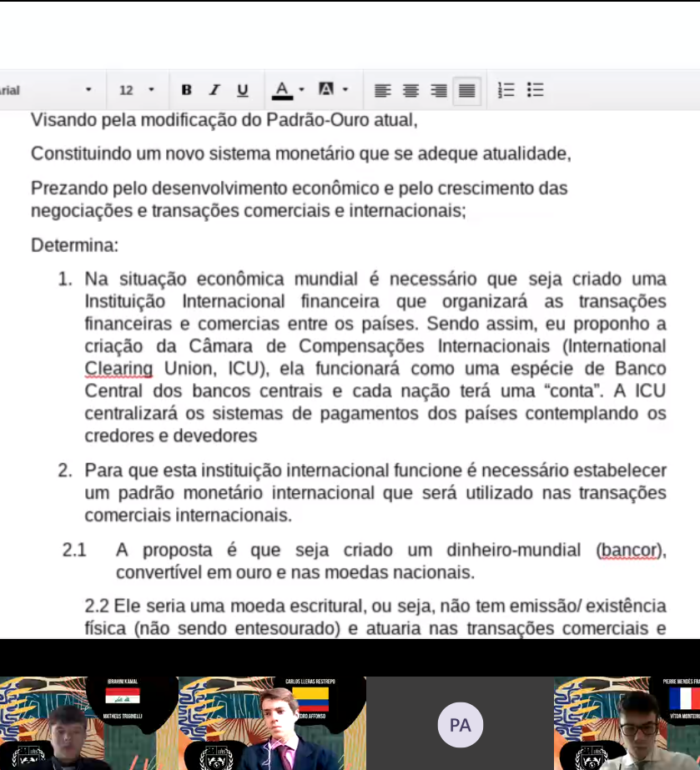Click the highlight color button
Screen dimensions: 700x770
pyautogui.click(x=326, y=90)
